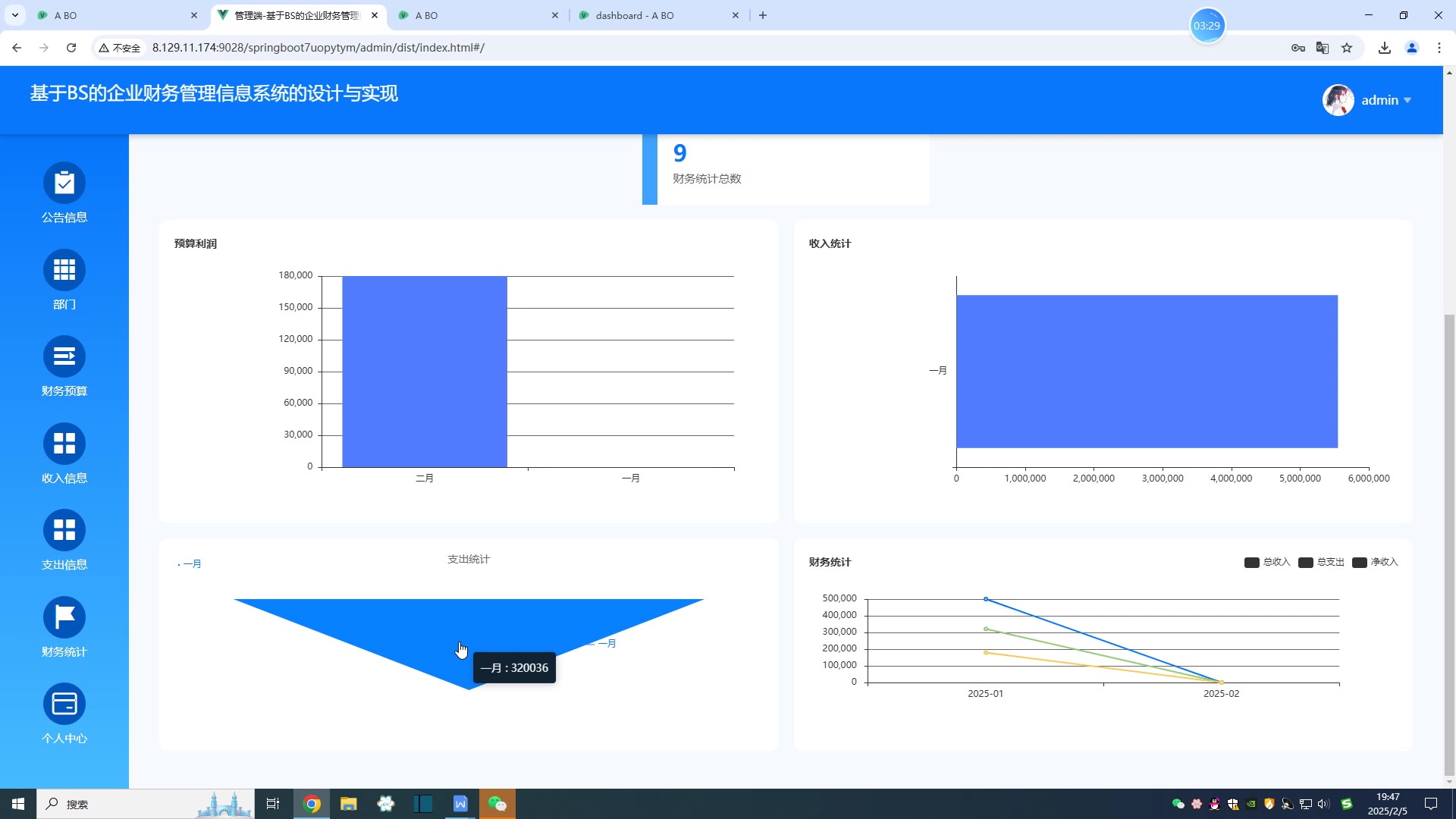The image size is (1456, 819).
Task: Open the 公告信息 sidebar icon
Action: (x=64, y=184)
